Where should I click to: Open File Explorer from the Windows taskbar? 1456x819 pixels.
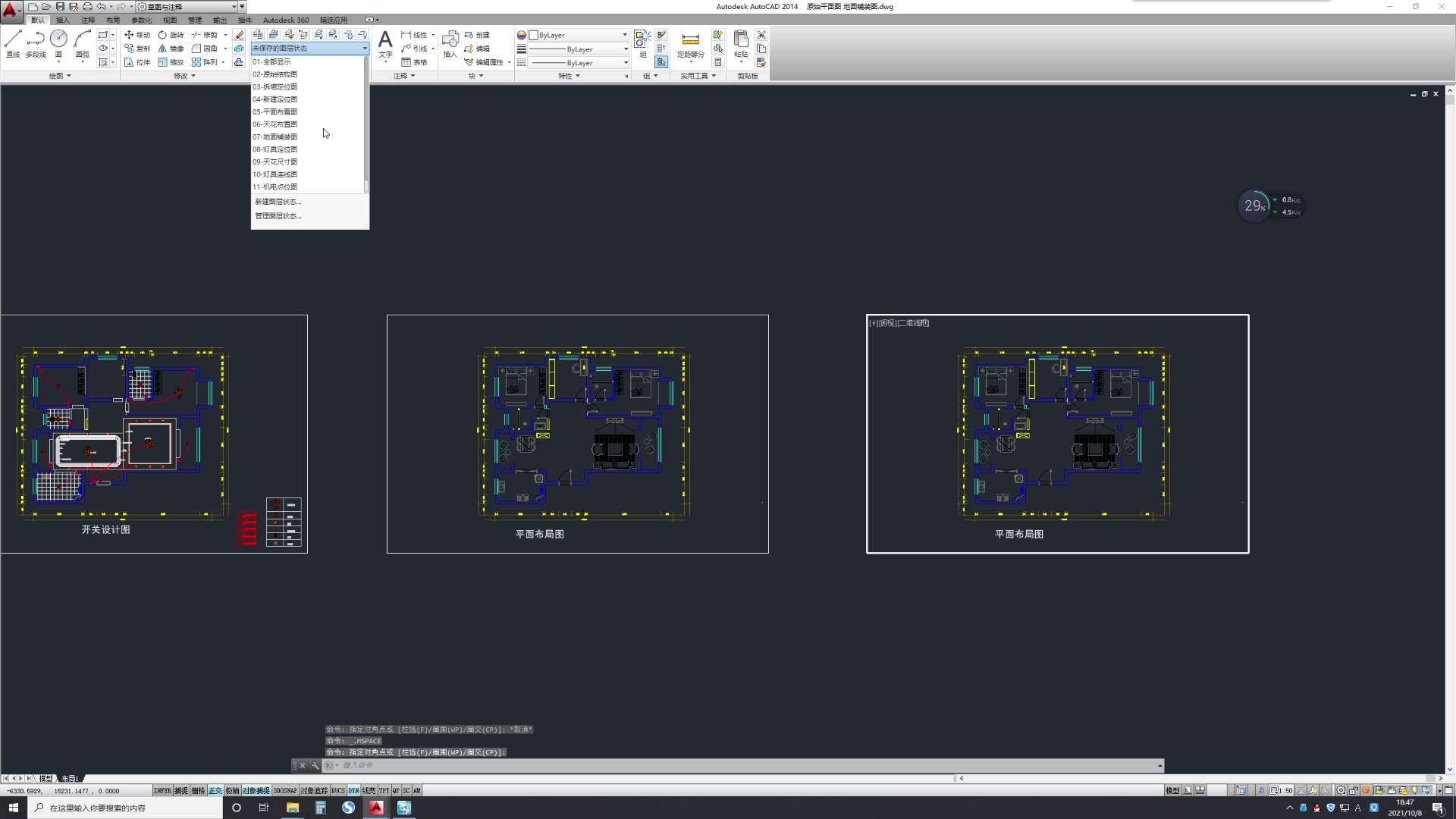[x=292, y=808]
